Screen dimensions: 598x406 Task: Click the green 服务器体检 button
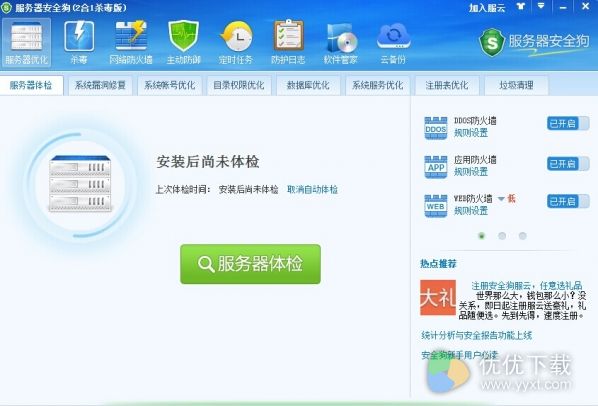coord(250,264)
